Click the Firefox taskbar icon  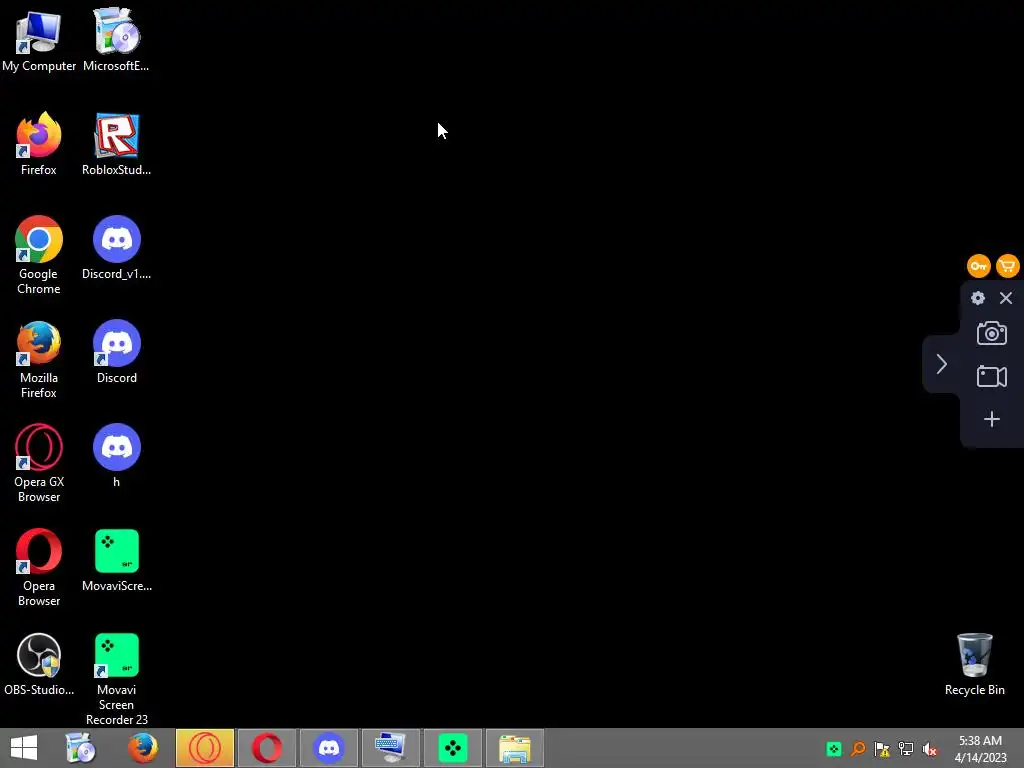pos(143,748)
